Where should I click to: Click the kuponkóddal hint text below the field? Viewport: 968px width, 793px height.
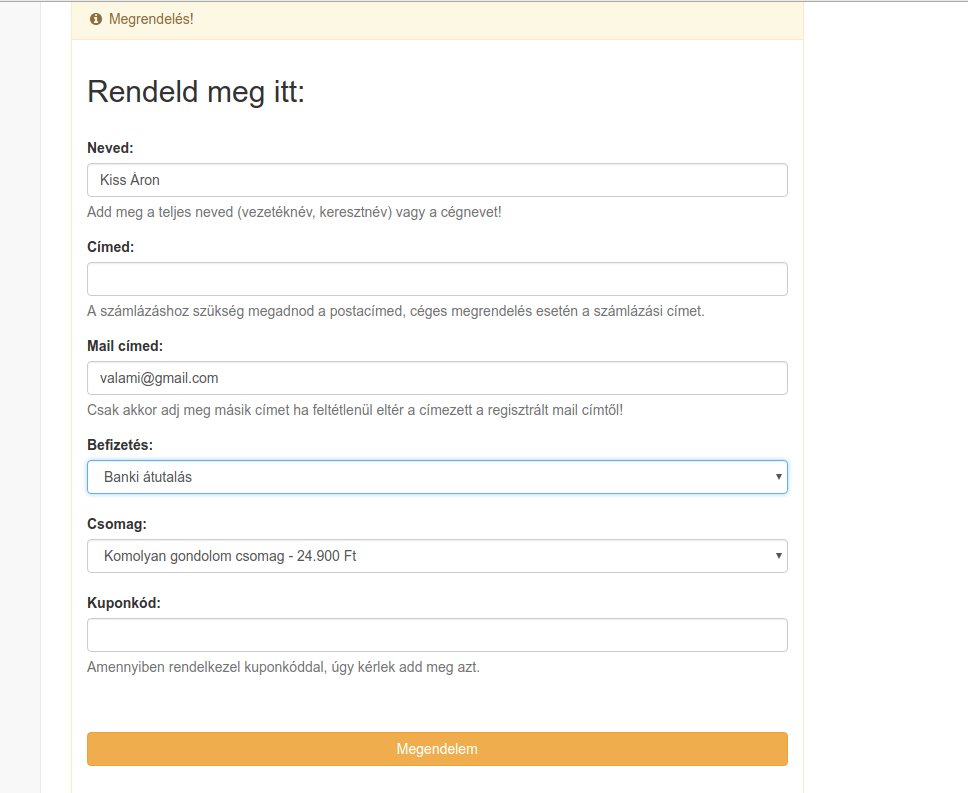[x=283, y=667]
